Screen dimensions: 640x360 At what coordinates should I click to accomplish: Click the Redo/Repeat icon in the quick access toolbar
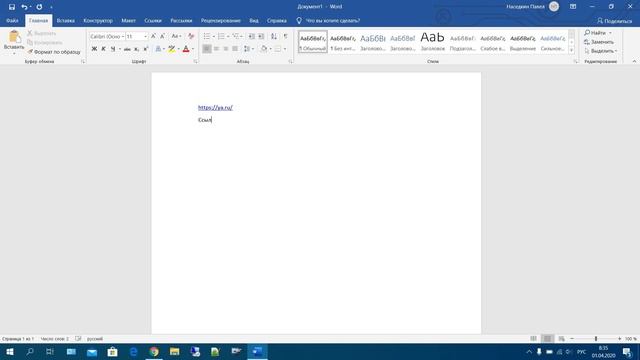coord(39,7)
